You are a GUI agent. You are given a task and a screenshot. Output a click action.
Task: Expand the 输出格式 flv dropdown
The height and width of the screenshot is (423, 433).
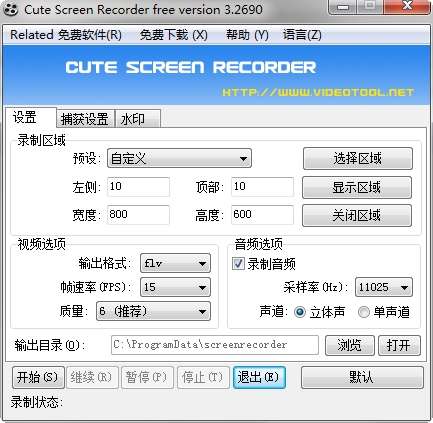175,263
